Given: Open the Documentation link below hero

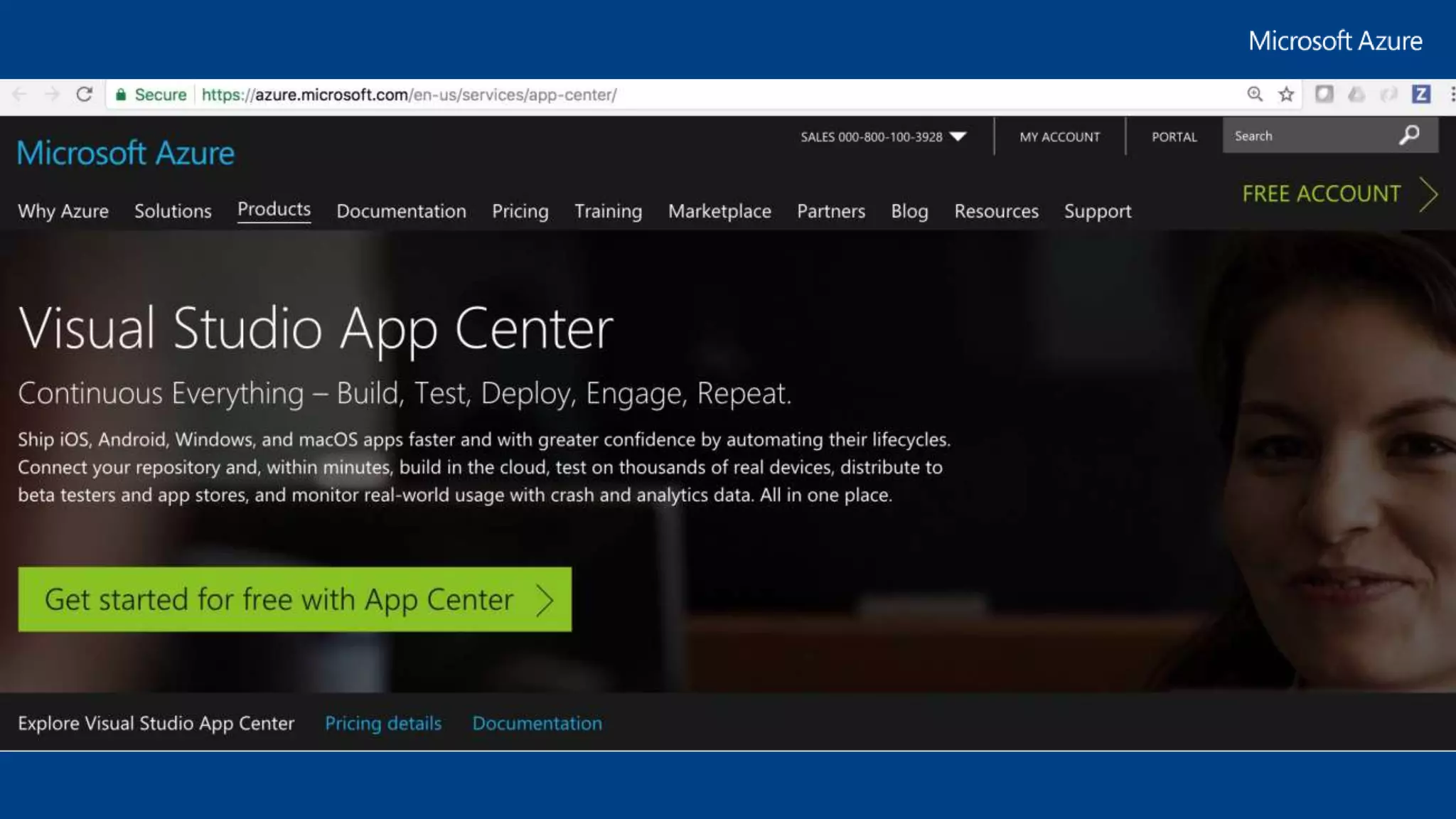Looking at the screenshot, I should [537, 723].
